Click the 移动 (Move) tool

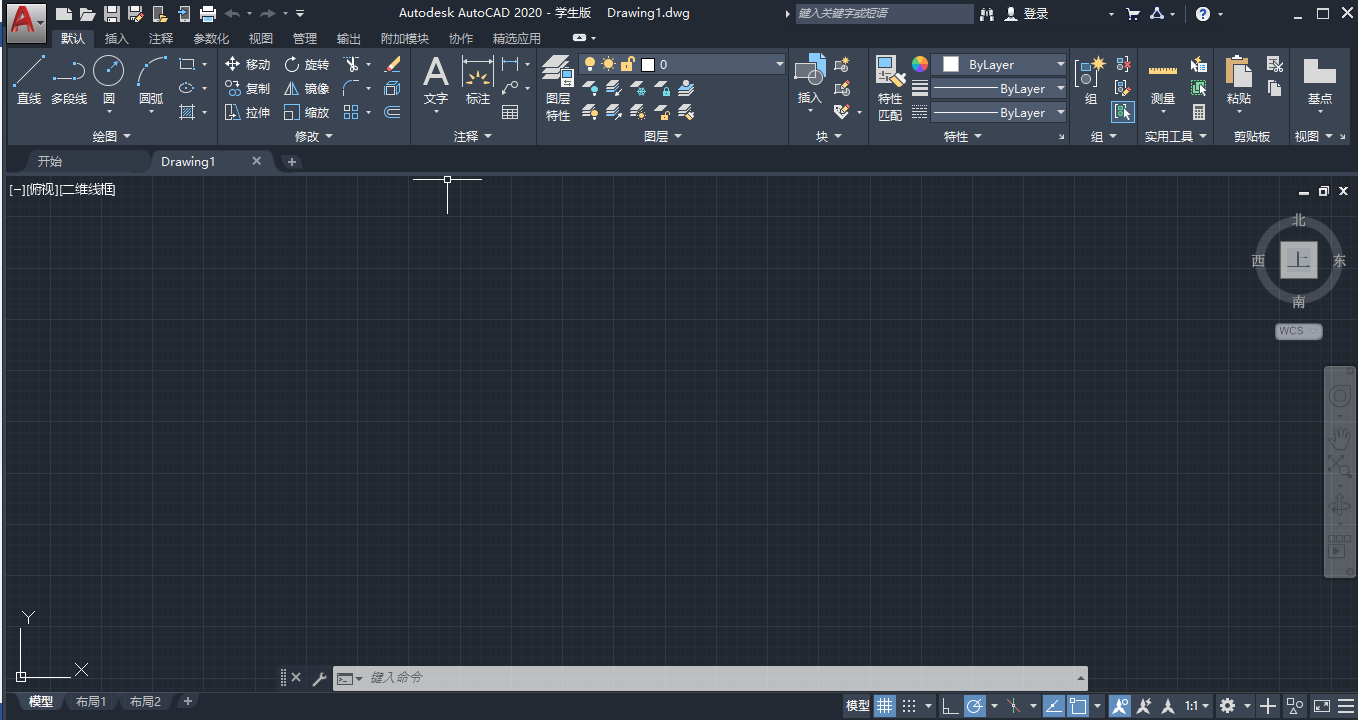click(247, 64)
